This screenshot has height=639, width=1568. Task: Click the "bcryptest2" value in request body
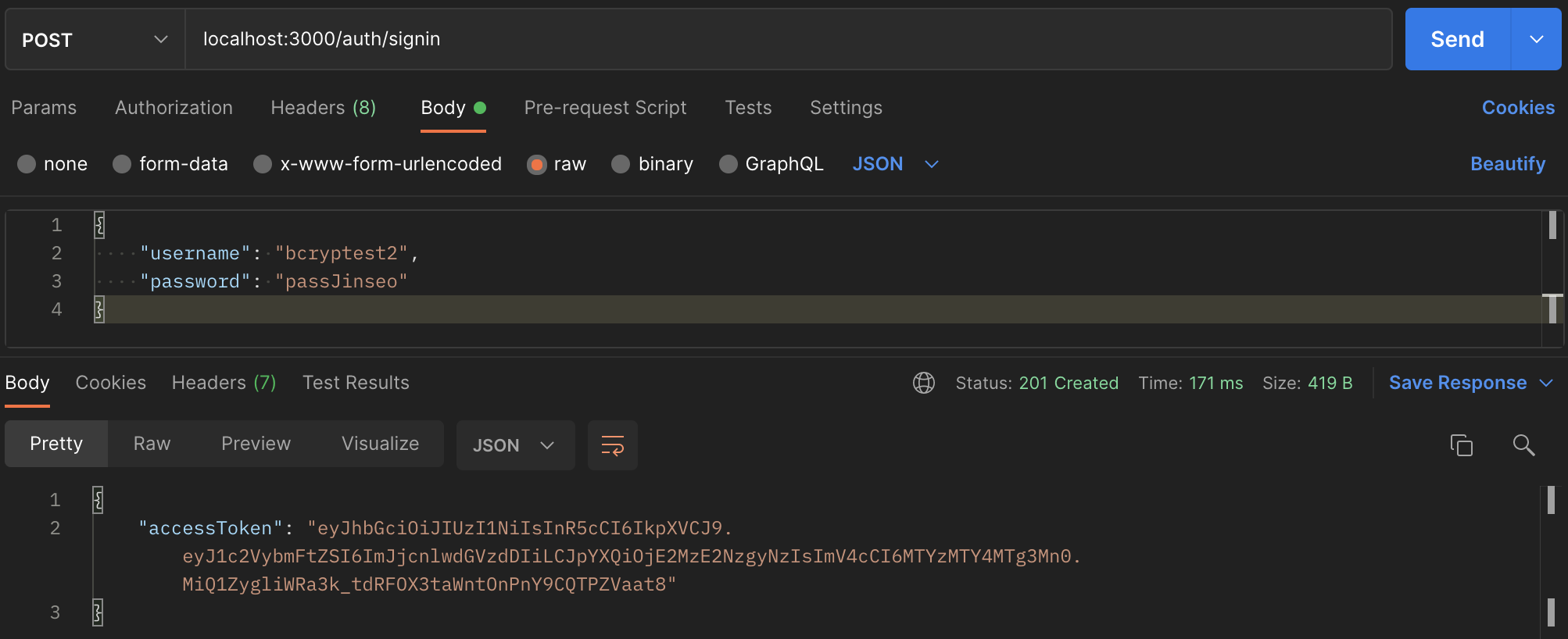pos(342,253)
